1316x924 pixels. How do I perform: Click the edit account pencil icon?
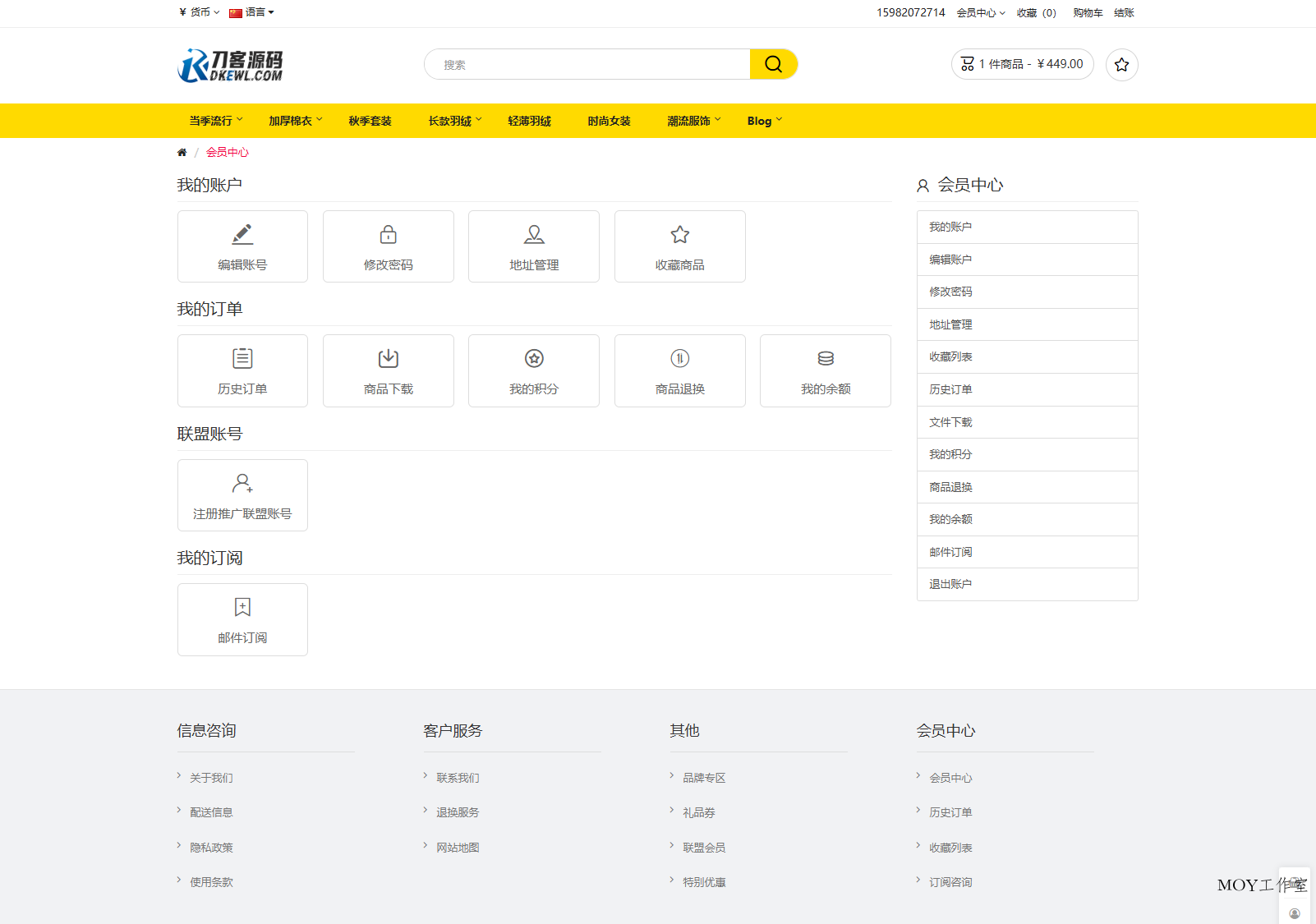[242, 235]
